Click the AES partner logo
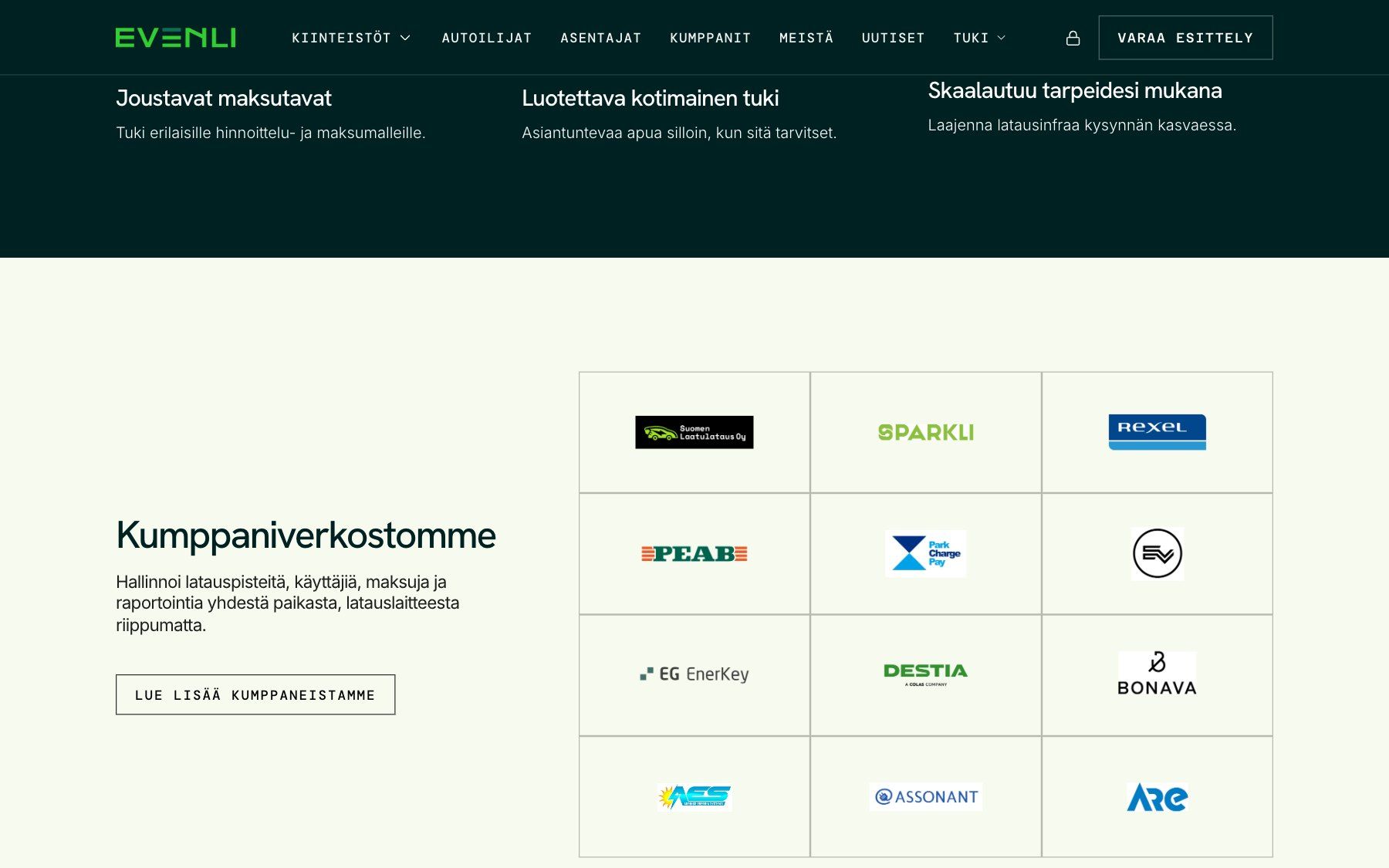Screen dimensions: 1389x868 [x=694, y=796]
